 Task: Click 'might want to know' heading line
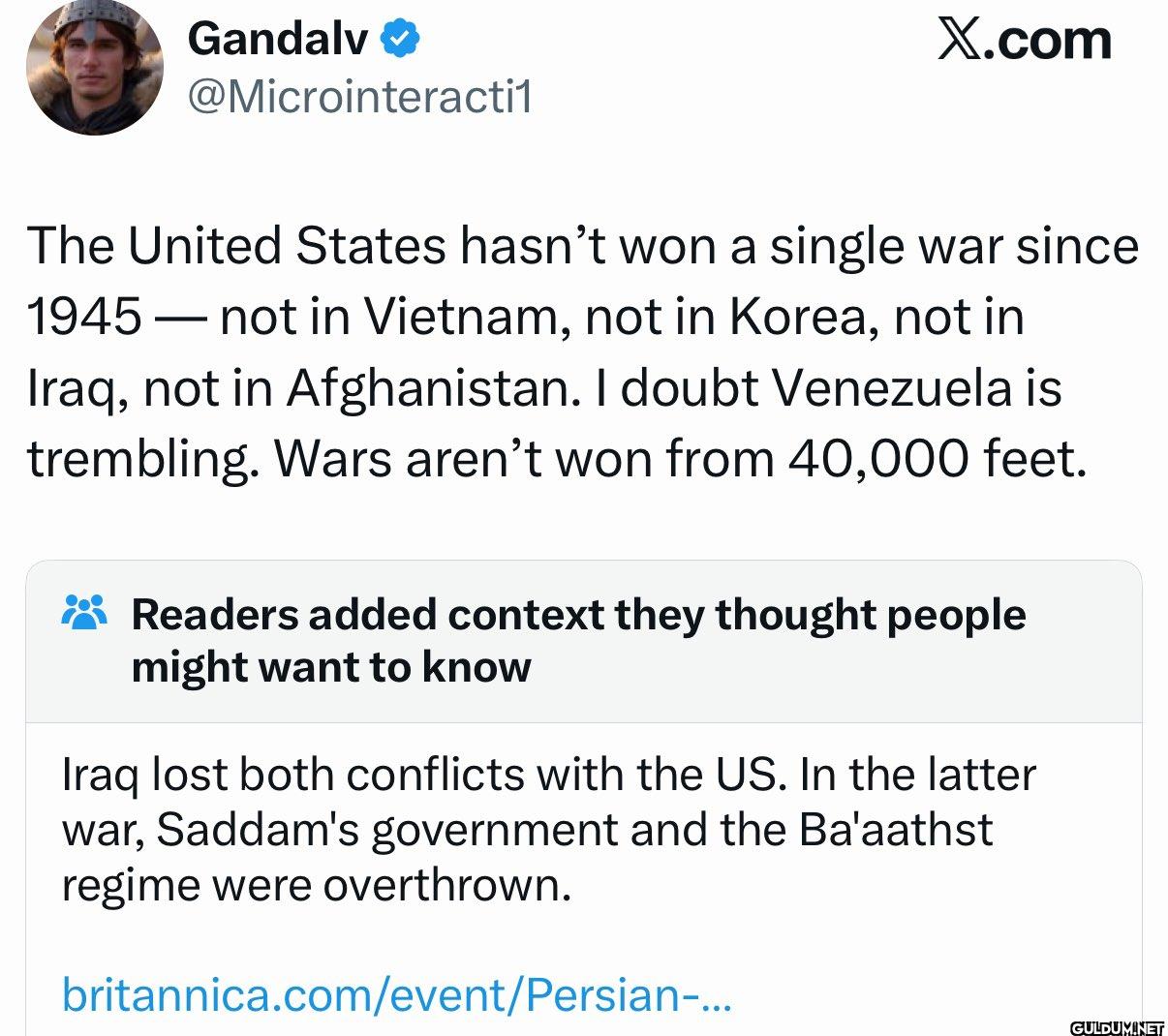tap(331, 667)
